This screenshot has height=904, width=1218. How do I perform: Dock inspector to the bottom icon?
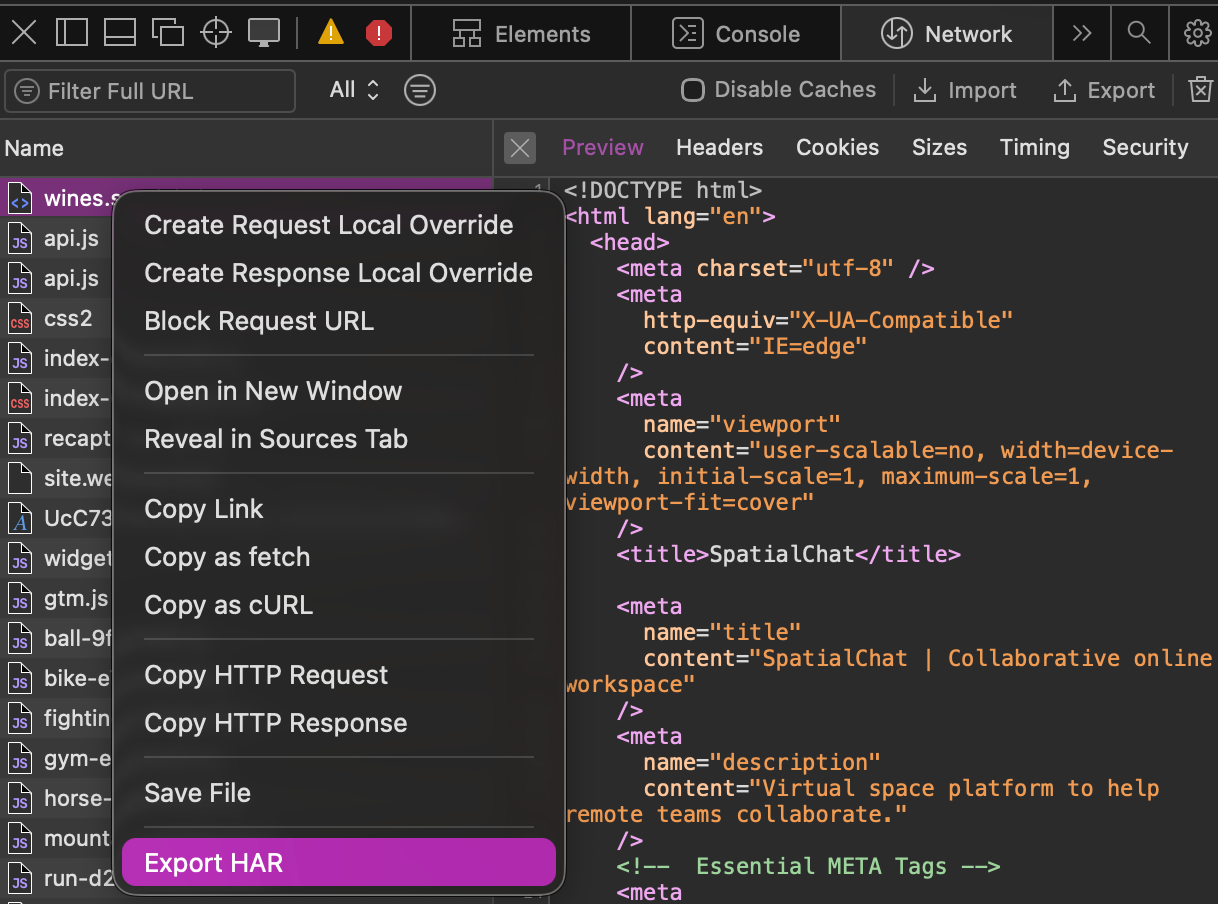(120, 33)
